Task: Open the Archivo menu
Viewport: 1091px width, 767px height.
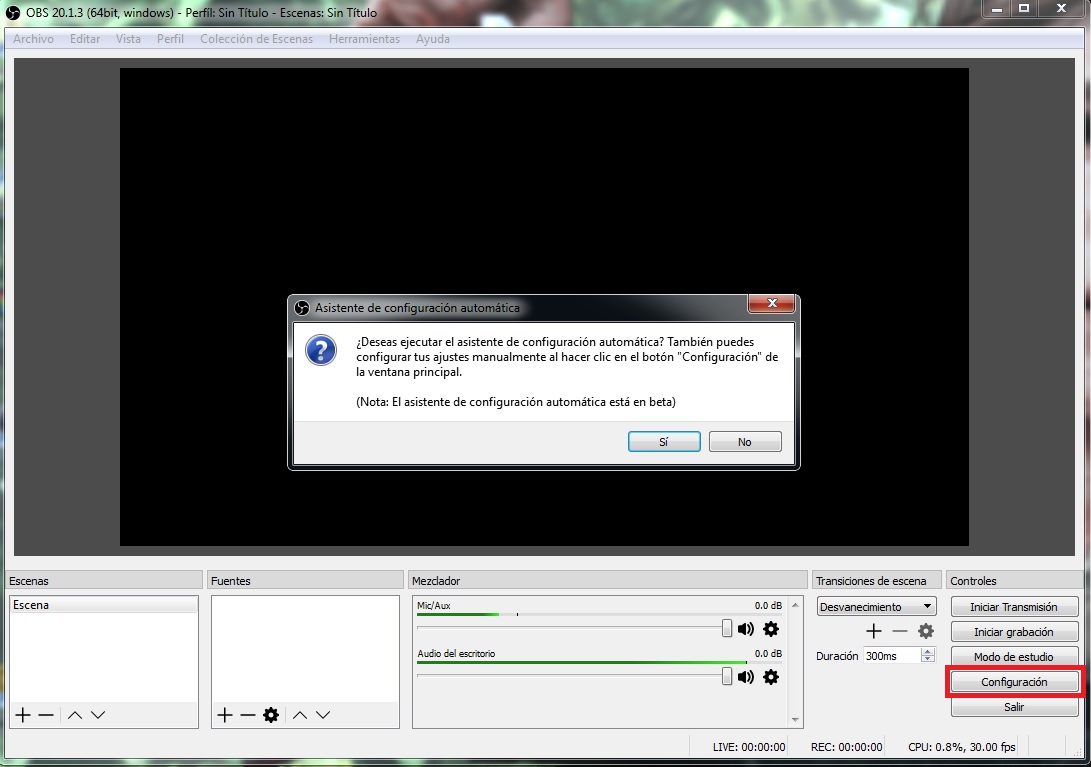Action: [33, 39]
